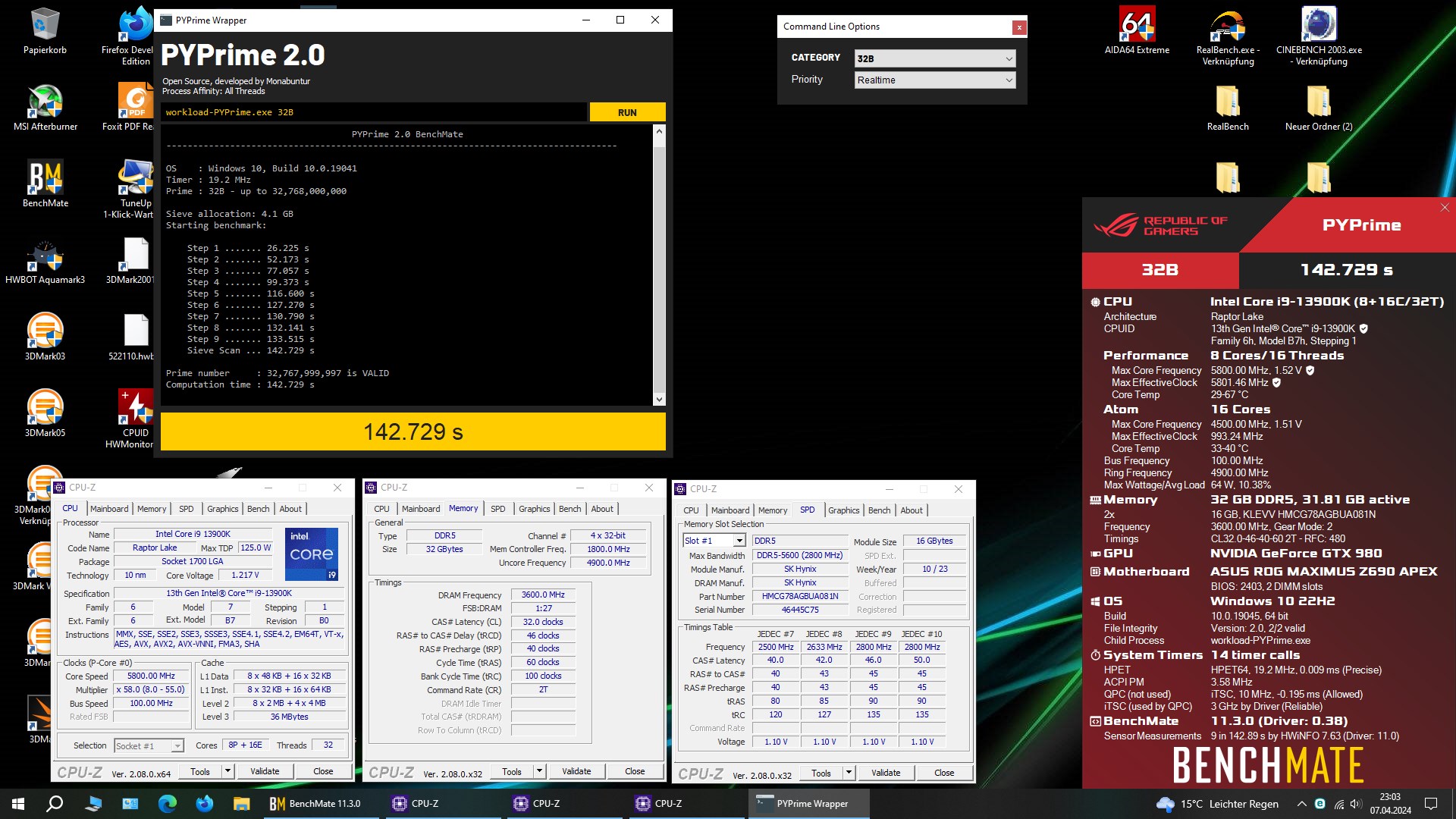Open the Graphics tab in first CPU-Z window
Image resolution: width=1456 pixels, height=819 pixels.
(223, 509)
